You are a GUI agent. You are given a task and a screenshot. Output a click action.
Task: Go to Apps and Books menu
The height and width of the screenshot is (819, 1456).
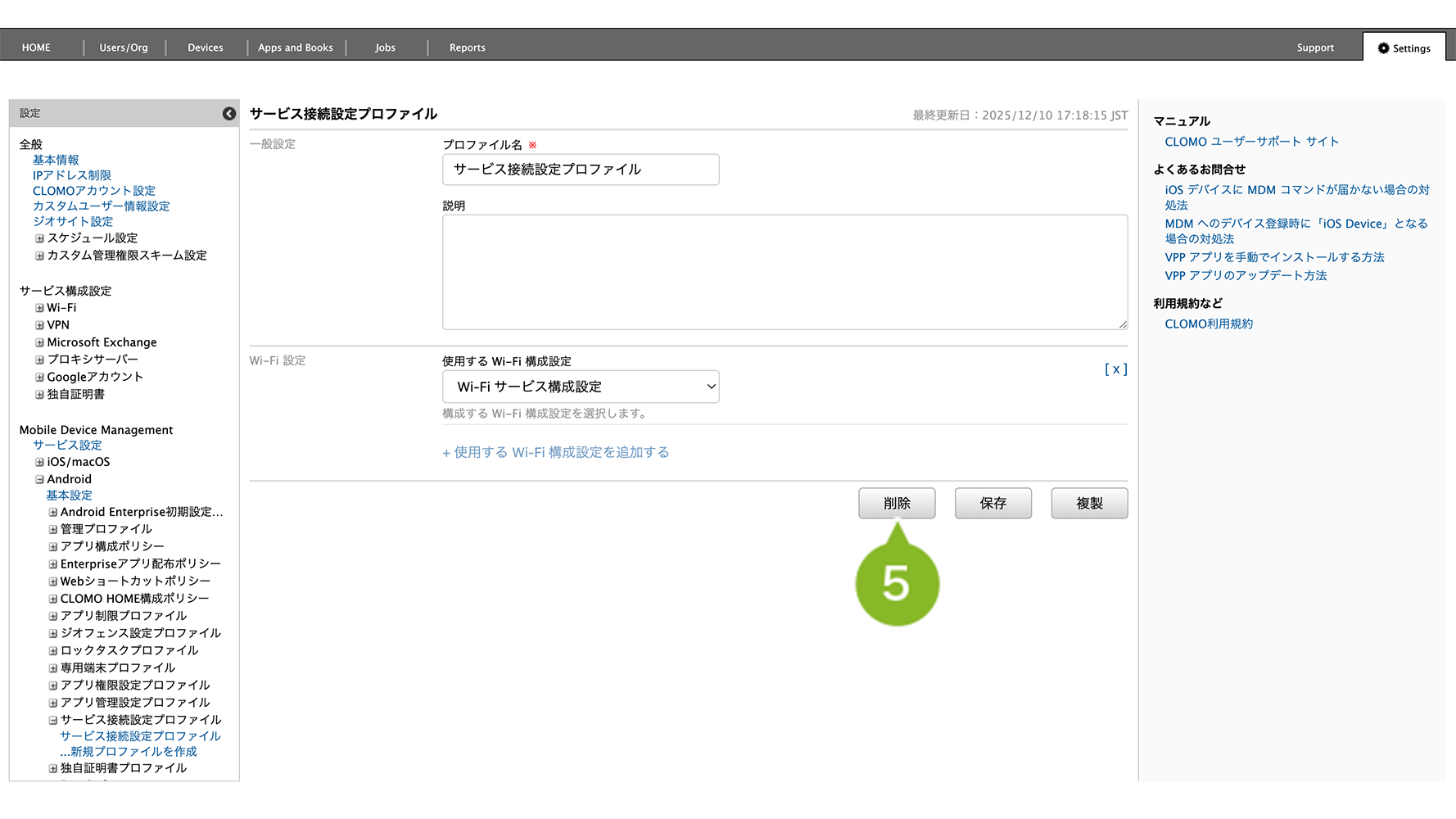tap(295, 48)
